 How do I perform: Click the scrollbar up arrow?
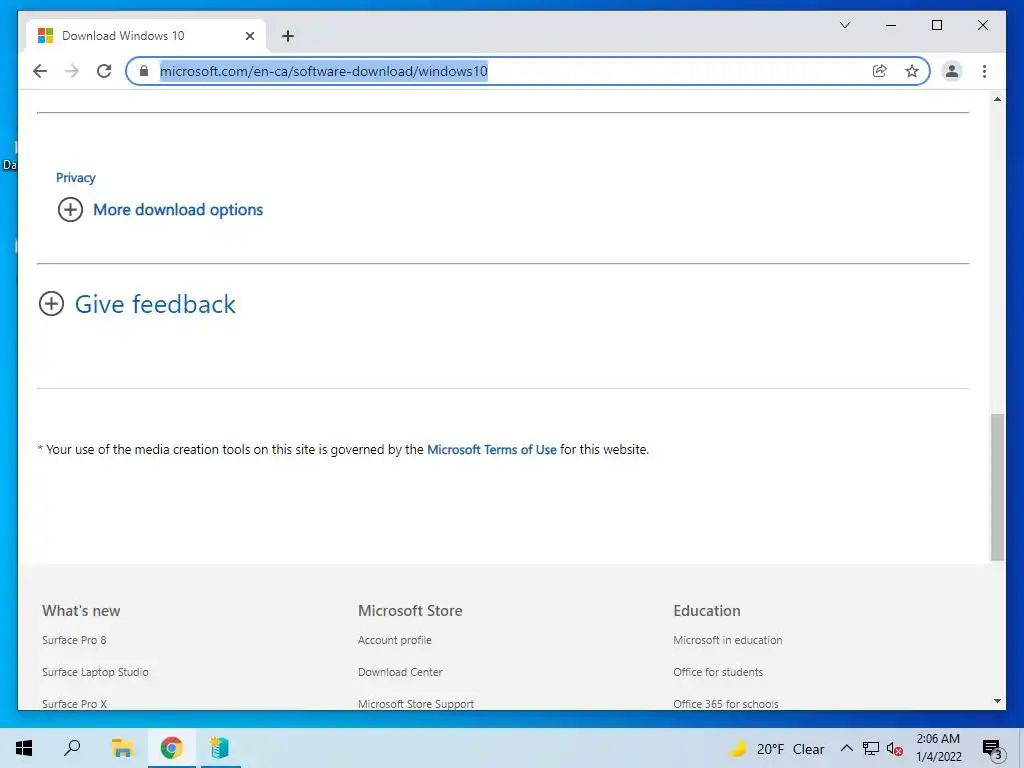pos(997,99)
